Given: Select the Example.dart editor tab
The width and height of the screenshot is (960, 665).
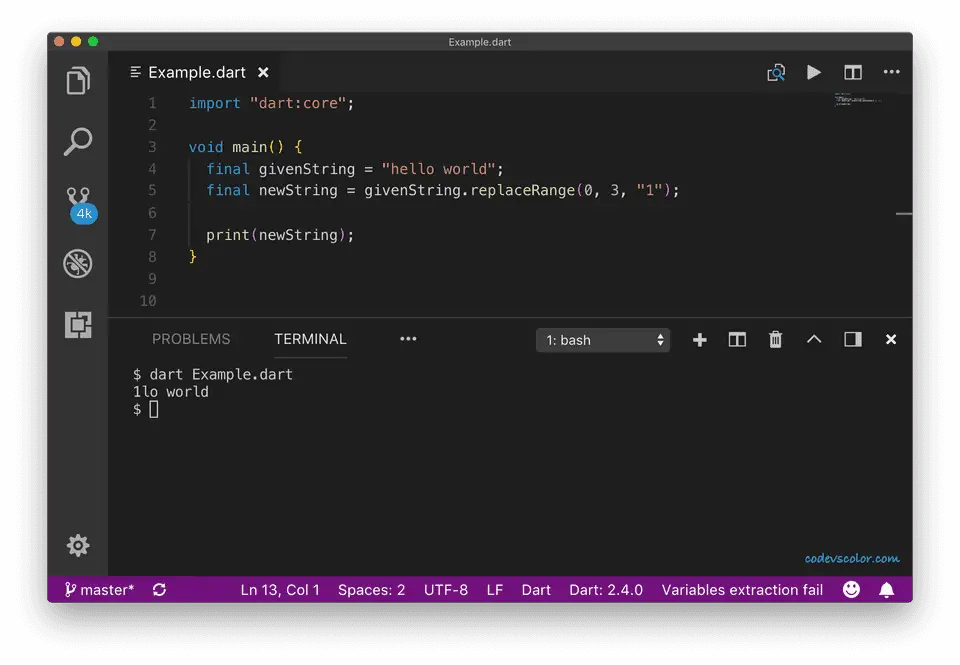Looking at the screenshot, I should coord(197,72).
